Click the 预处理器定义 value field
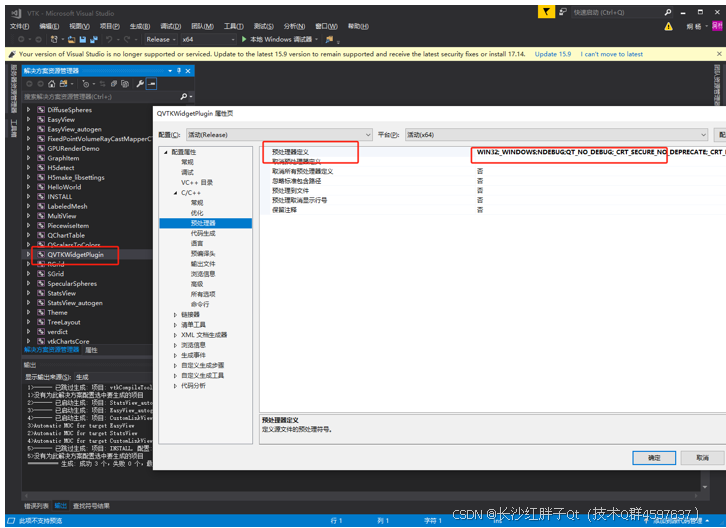 click(x=600, y=152)
